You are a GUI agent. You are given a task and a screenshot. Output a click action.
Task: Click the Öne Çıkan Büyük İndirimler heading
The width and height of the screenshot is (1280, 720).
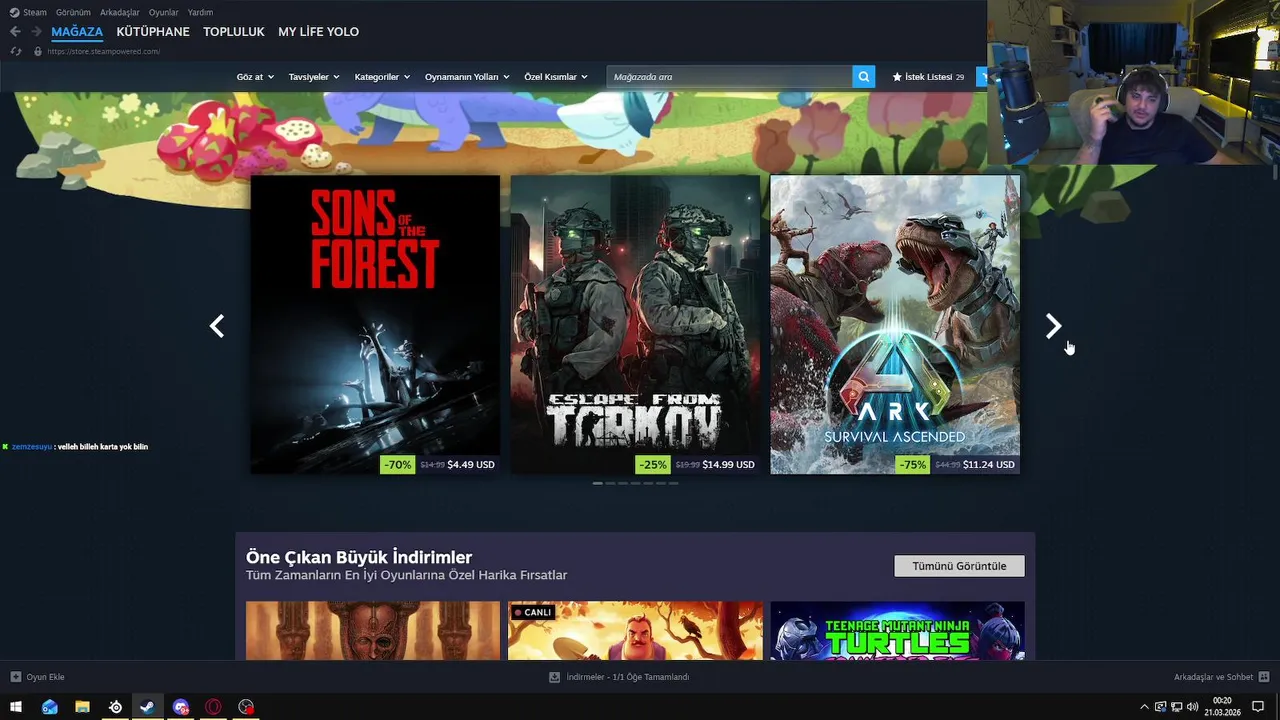[359, 557]
